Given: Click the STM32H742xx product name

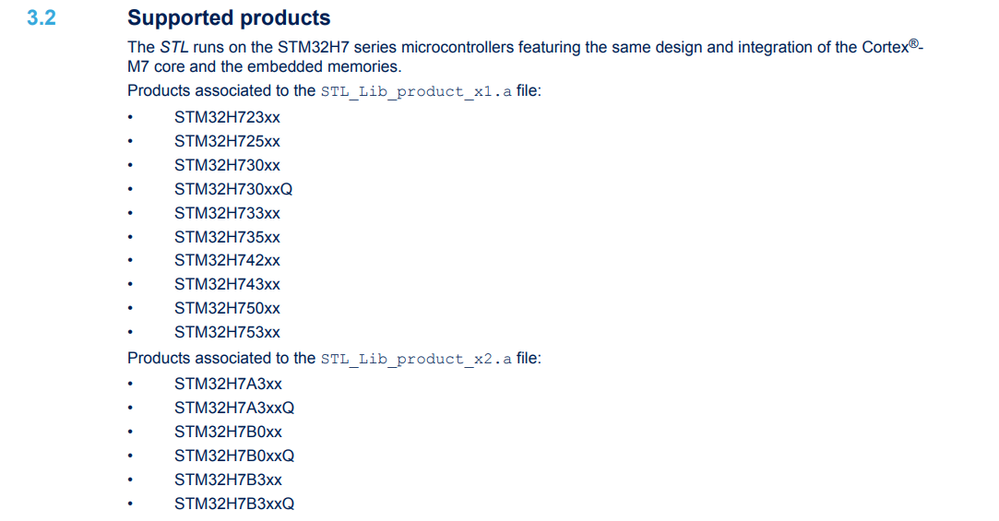Looking at the screenshot, I should tap(227, 260).
